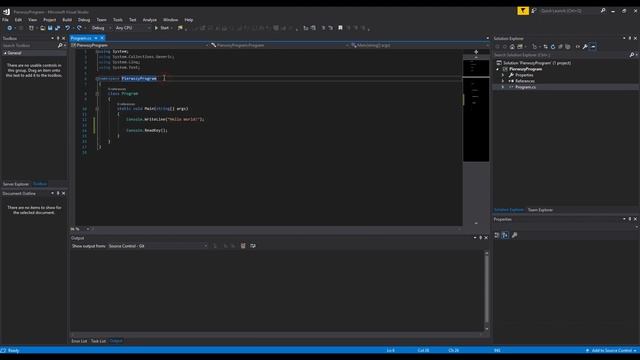Click the Undo arrow icon
This screenshot has height=360, width=640.
click(67, 28)
